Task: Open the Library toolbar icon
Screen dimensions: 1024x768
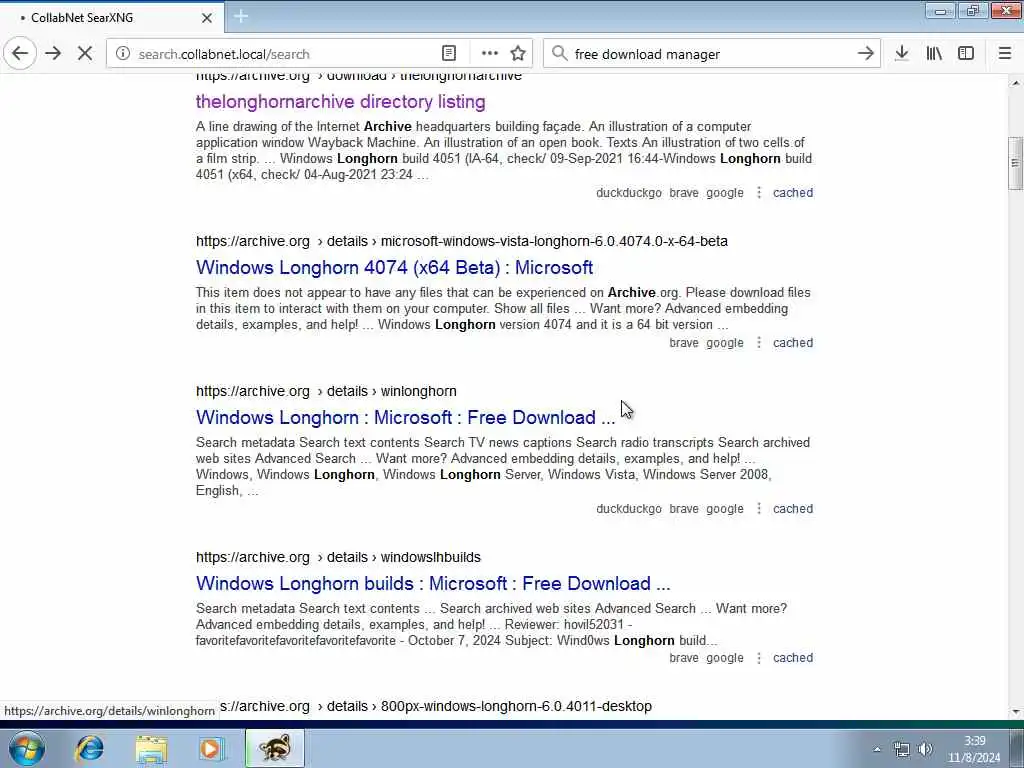Action: [x=934, y=54]
